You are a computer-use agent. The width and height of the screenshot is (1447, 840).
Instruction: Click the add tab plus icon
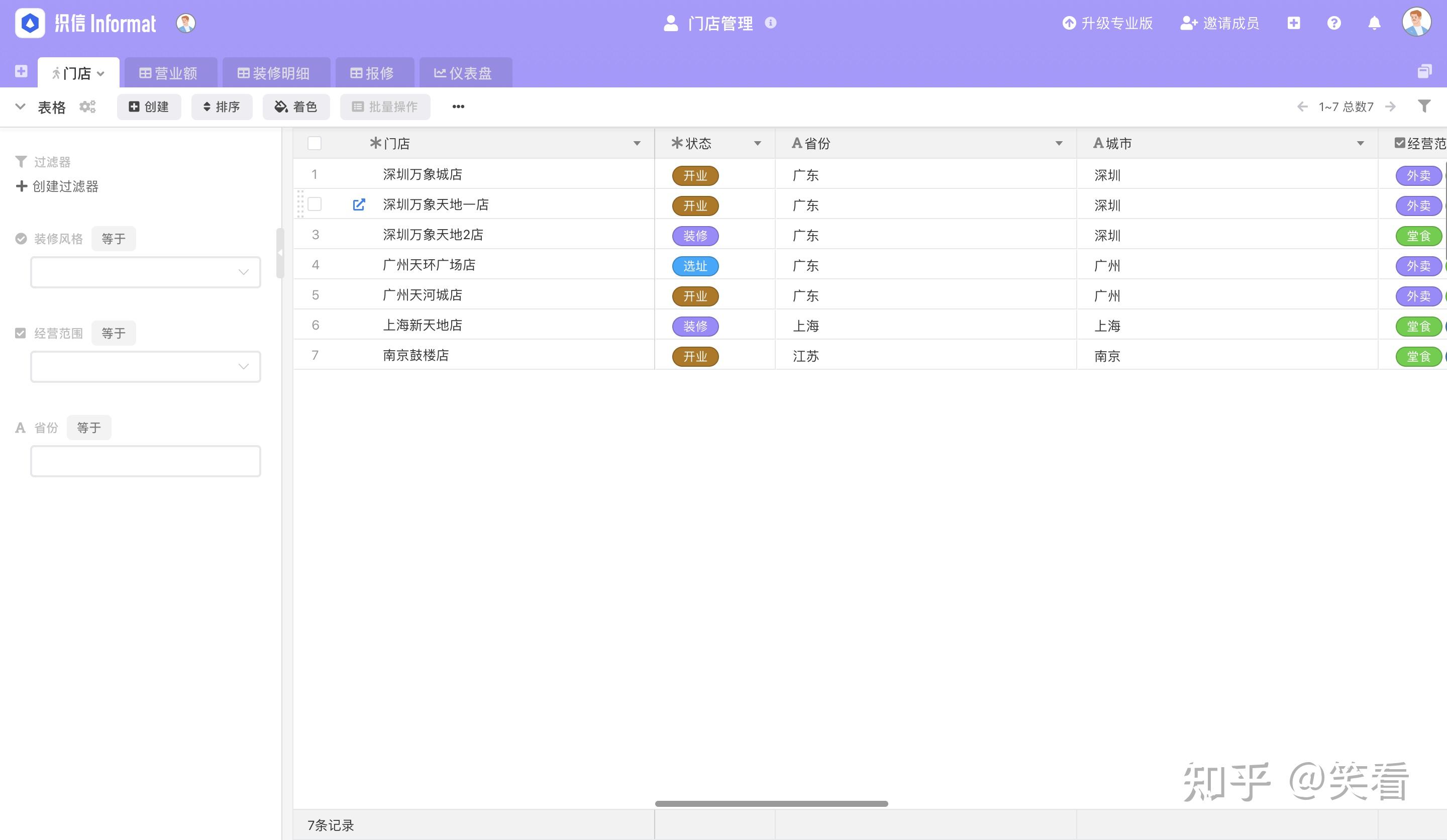click(x=21, y=71)
